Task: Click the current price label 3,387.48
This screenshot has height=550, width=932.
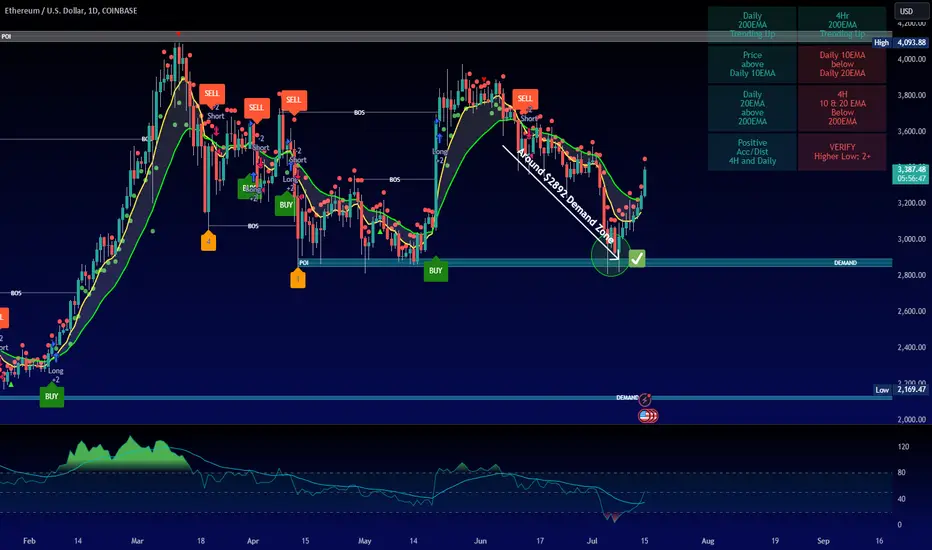Action: (911, 169)
